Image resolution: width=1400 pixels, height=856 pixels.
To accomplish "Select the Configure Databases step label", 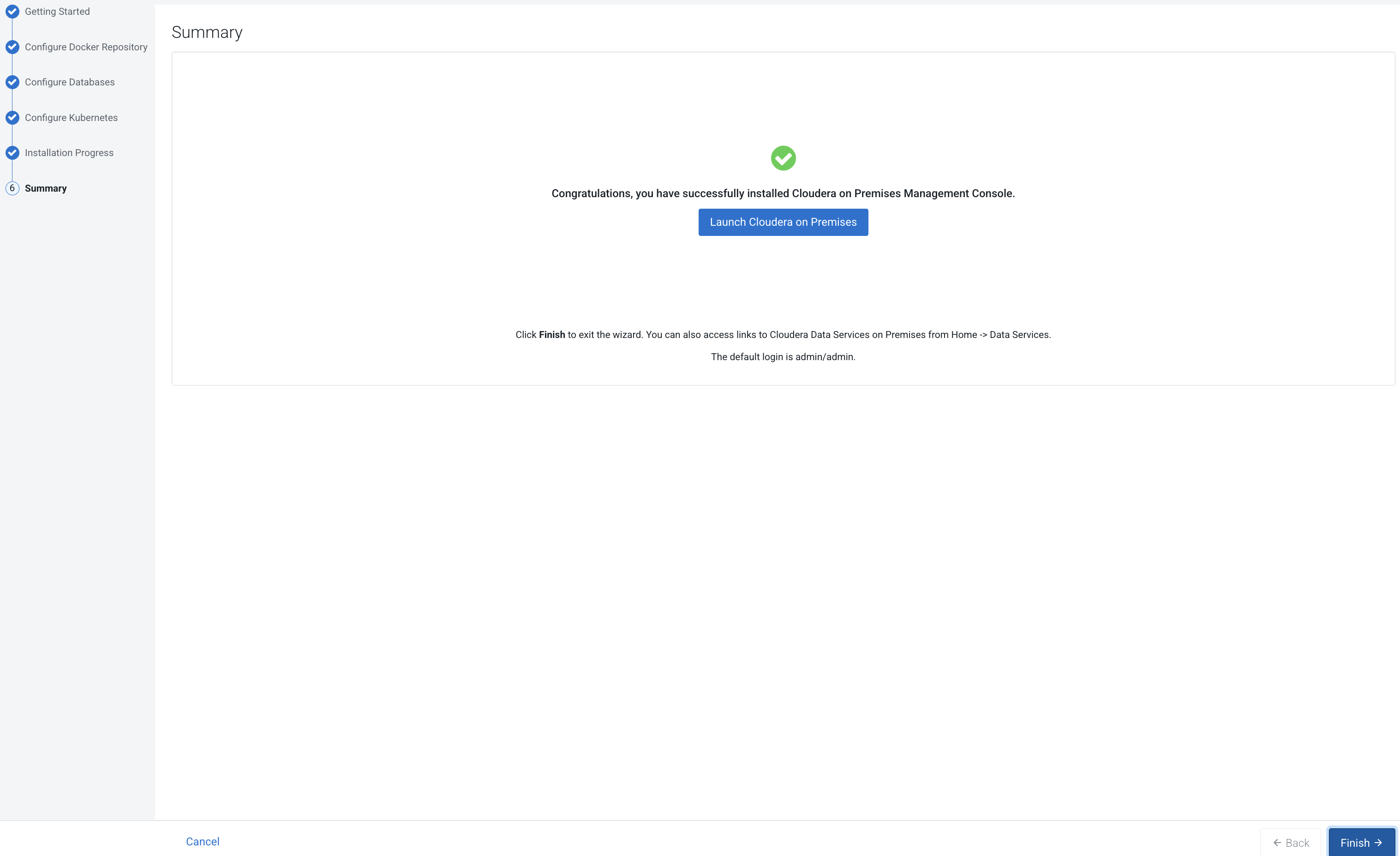I will coord(69,83).
